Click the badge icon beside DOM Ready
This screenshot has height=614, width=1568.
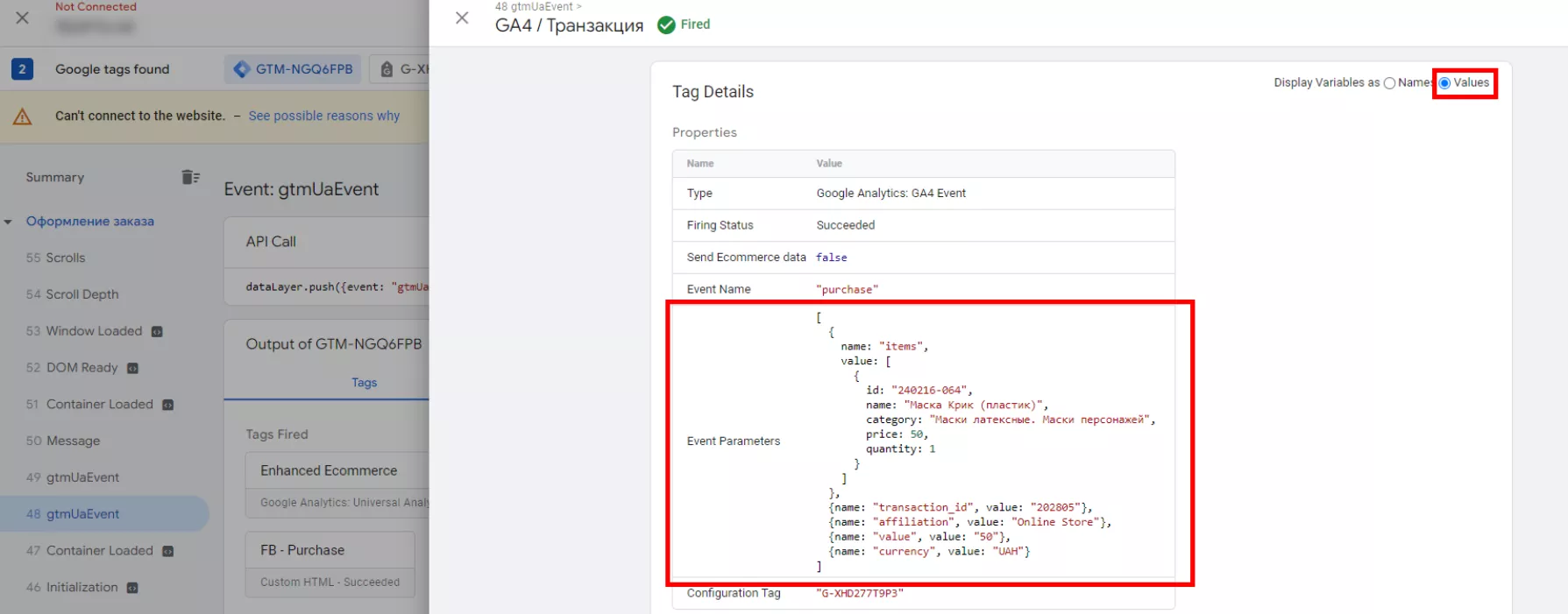[x=132, y=369]
